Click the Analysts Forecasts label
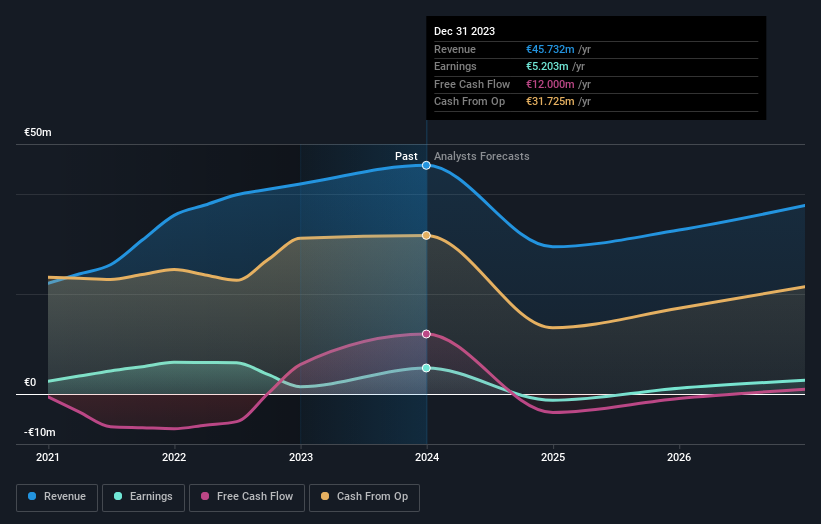This screenshot has height=524, width=821. 481,156
